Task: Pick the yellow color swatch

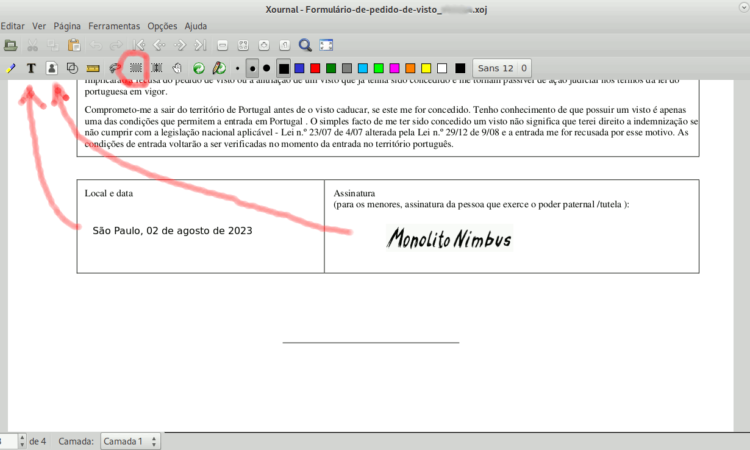Action: (x=426, y=68)
